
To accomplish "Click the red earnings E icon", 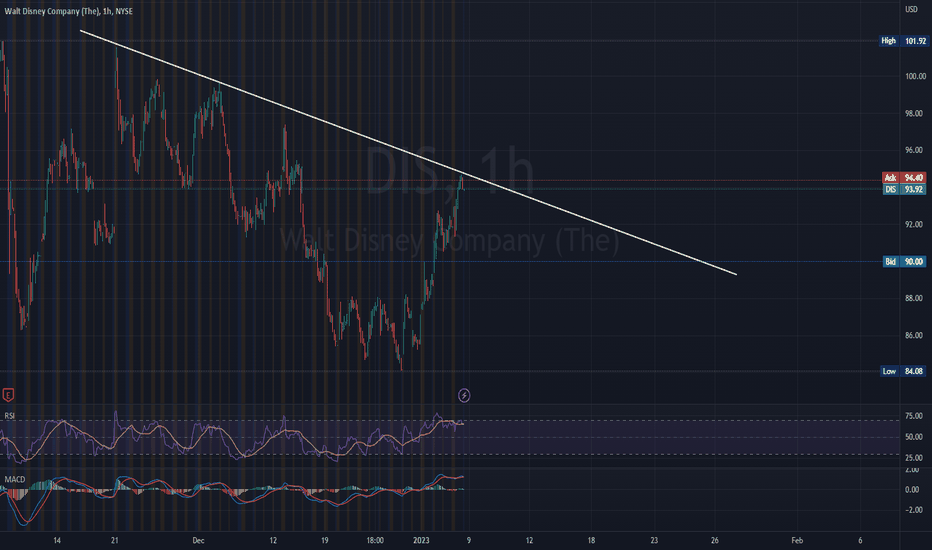I will [8, 395].
